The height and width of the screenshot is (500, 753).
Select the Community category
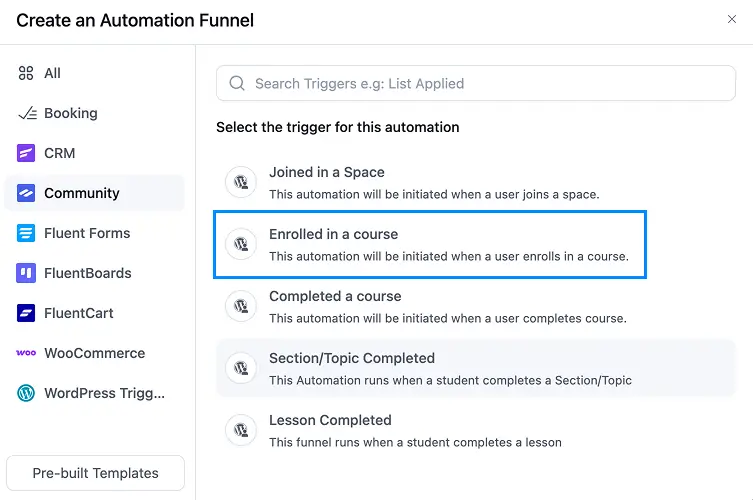click(x=95, y=193)
